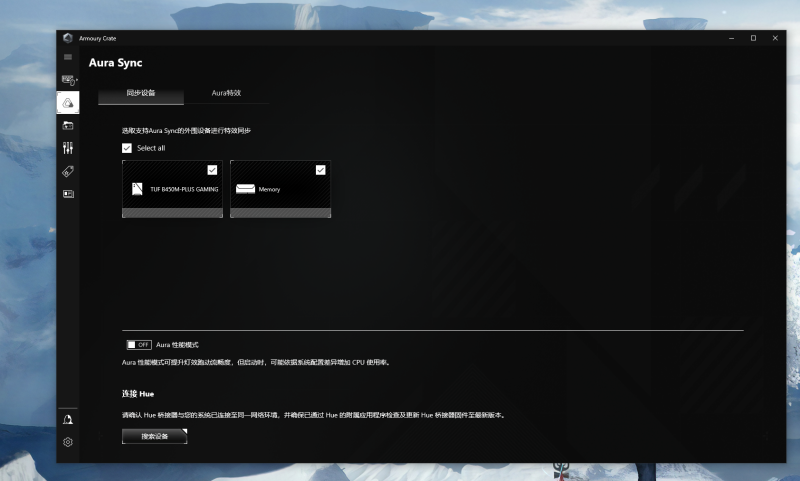Enable the Aura 性能模式 toggle switch
Screen dimensions: 800x481
coord(138,344)
